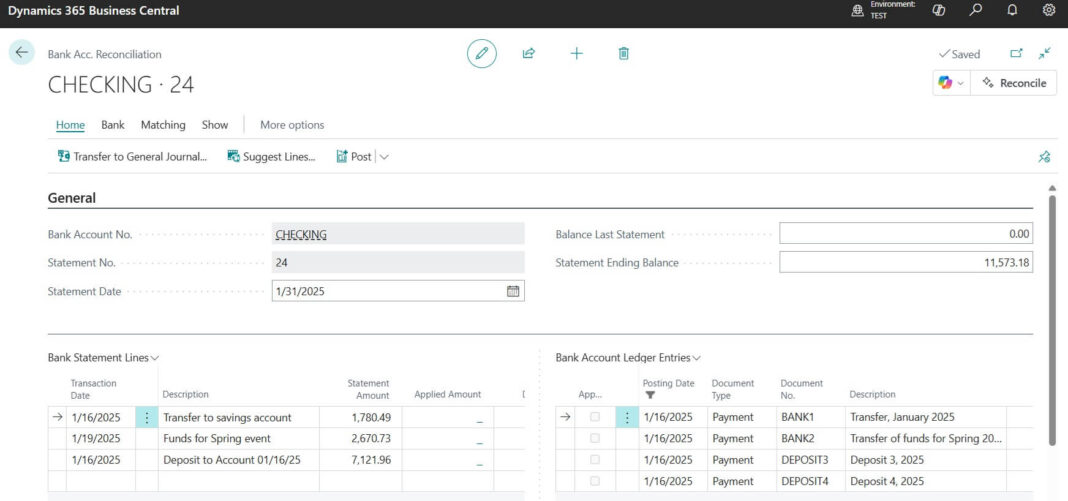Open the Environment TEST icon
Viewport: 1068px width, 501px height.
pos(858,10)
